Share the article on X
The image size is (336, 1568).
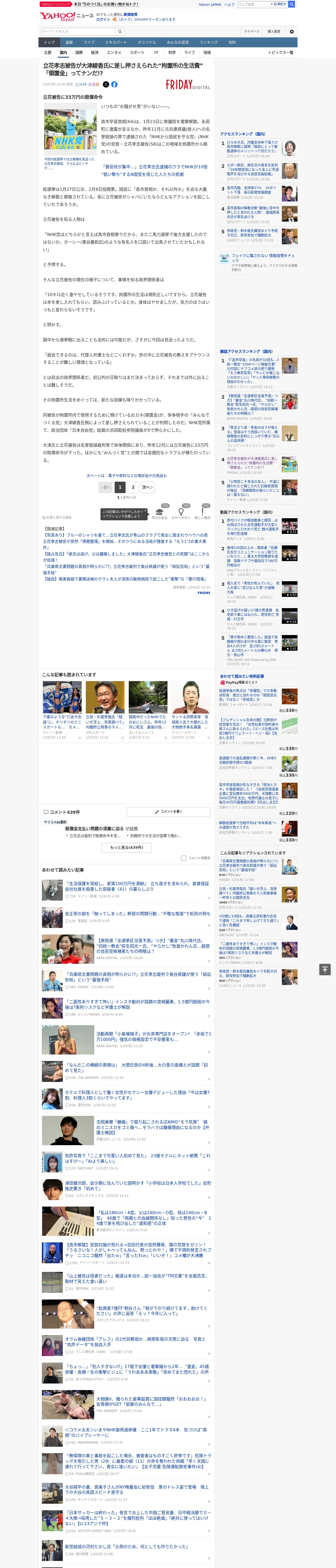(106, 85)
